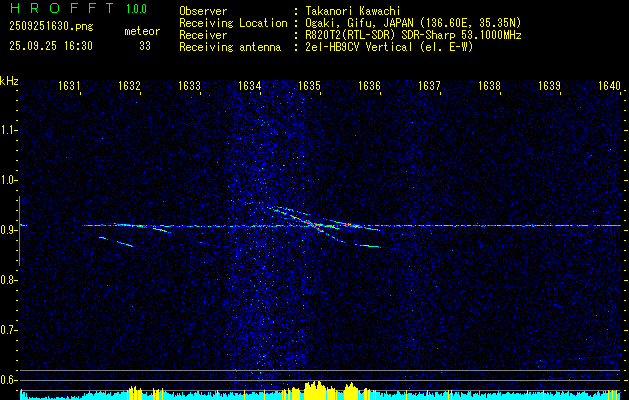This screenshot has width=629, height=400.
Task: Click the 0.7 kHz axis label
Action: tap(7, 330)
